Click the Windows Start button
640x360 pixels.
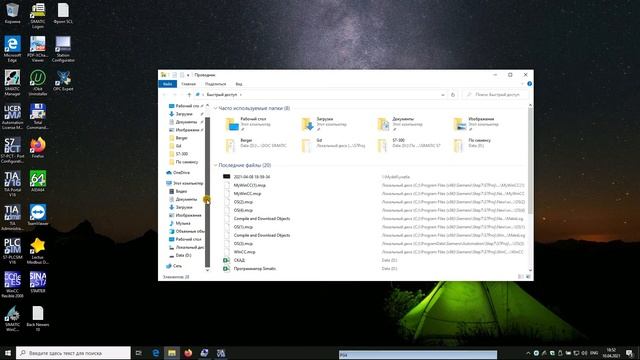(8, 353)
